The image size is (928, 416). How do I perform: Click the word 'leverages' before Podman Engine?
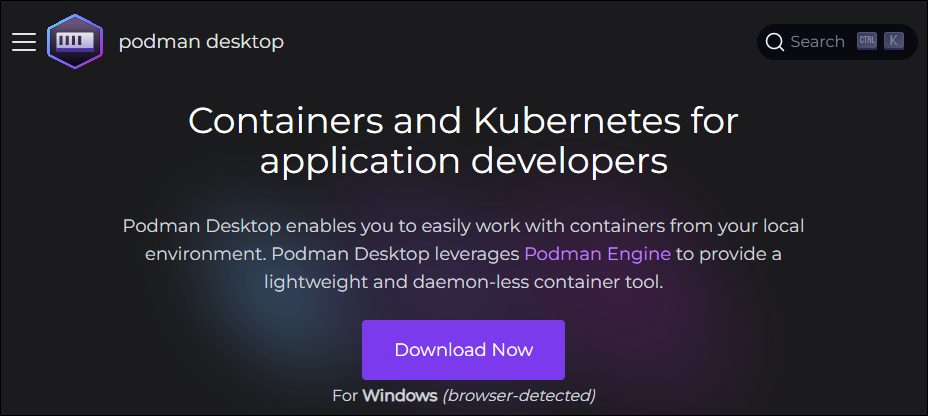[468, 254]
